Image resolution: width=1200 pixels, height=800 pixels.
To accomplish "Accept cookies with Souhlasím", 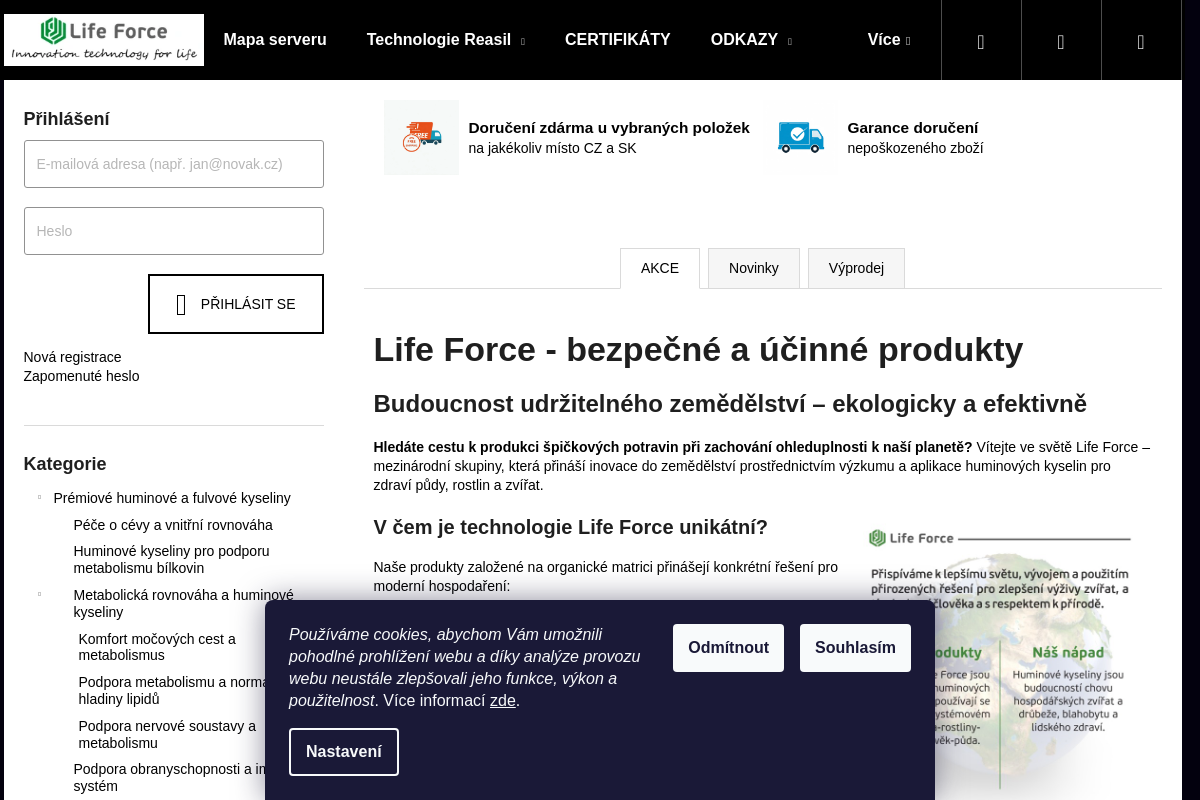I will pyautogui.click(x=855, y=648).
